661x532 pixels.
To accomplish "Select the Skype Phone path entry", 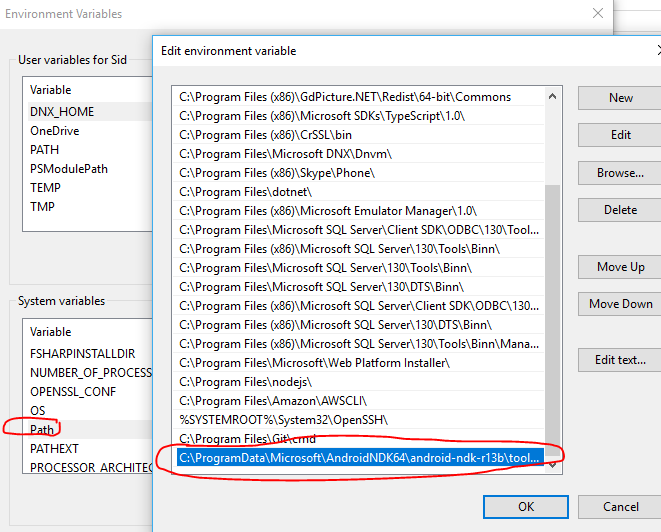I will pyautogui.click(x=358, y=173).
